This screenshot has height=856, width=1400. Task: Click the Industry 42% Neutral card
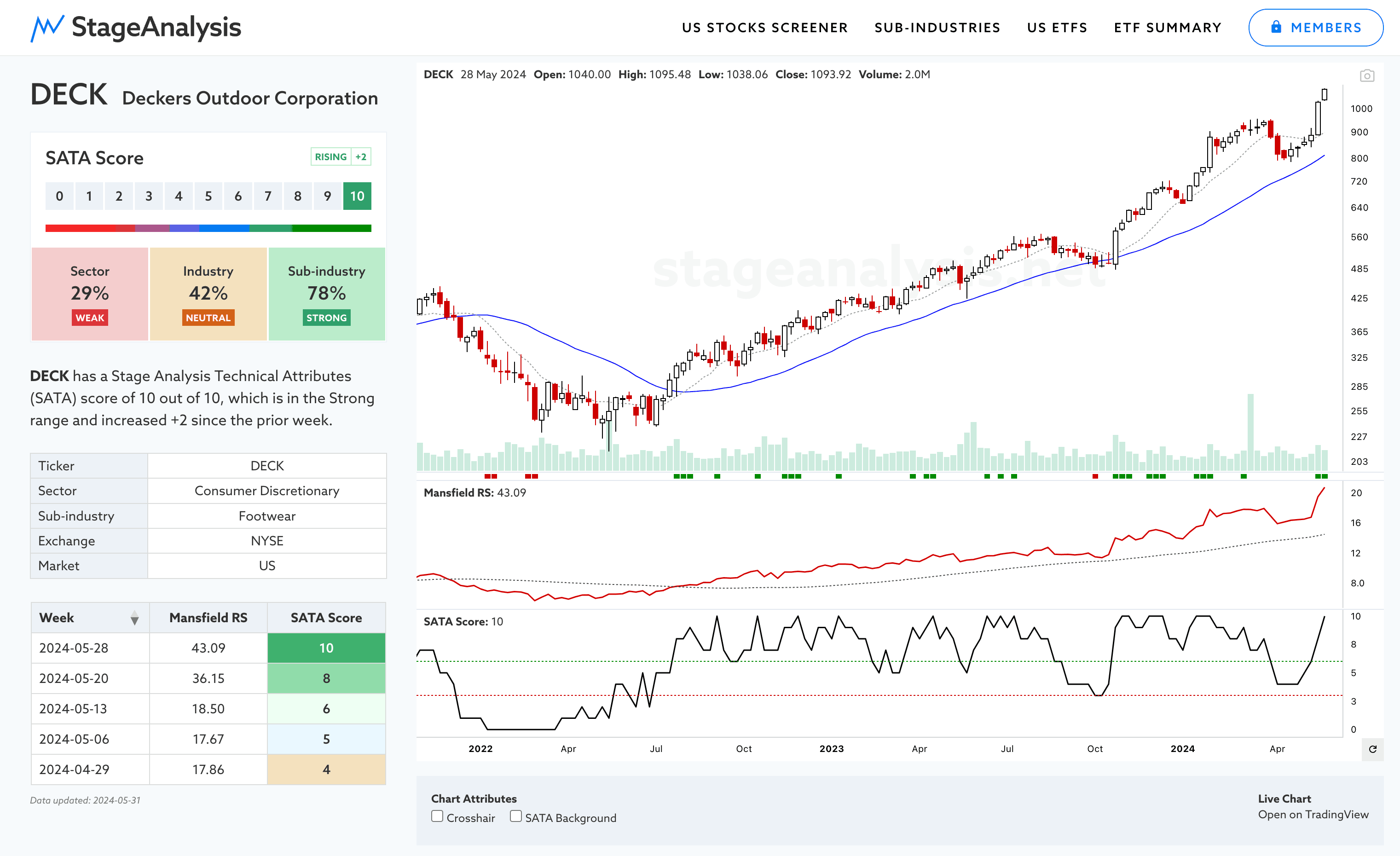208,294
